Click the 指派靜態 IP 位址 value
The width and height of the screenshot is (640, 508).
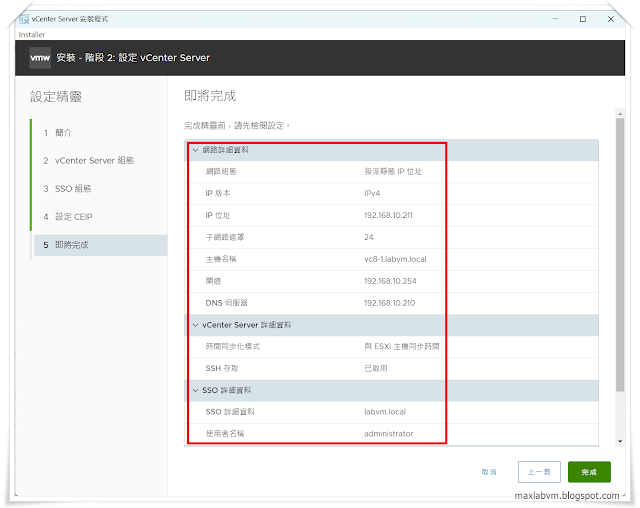(x=393, y=172)
